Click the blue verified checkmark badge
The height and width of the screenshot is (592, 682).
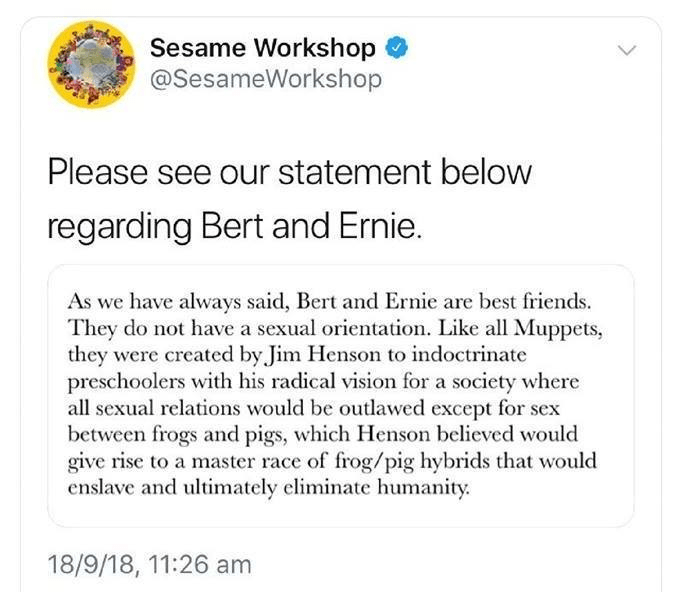click(397, 48)
